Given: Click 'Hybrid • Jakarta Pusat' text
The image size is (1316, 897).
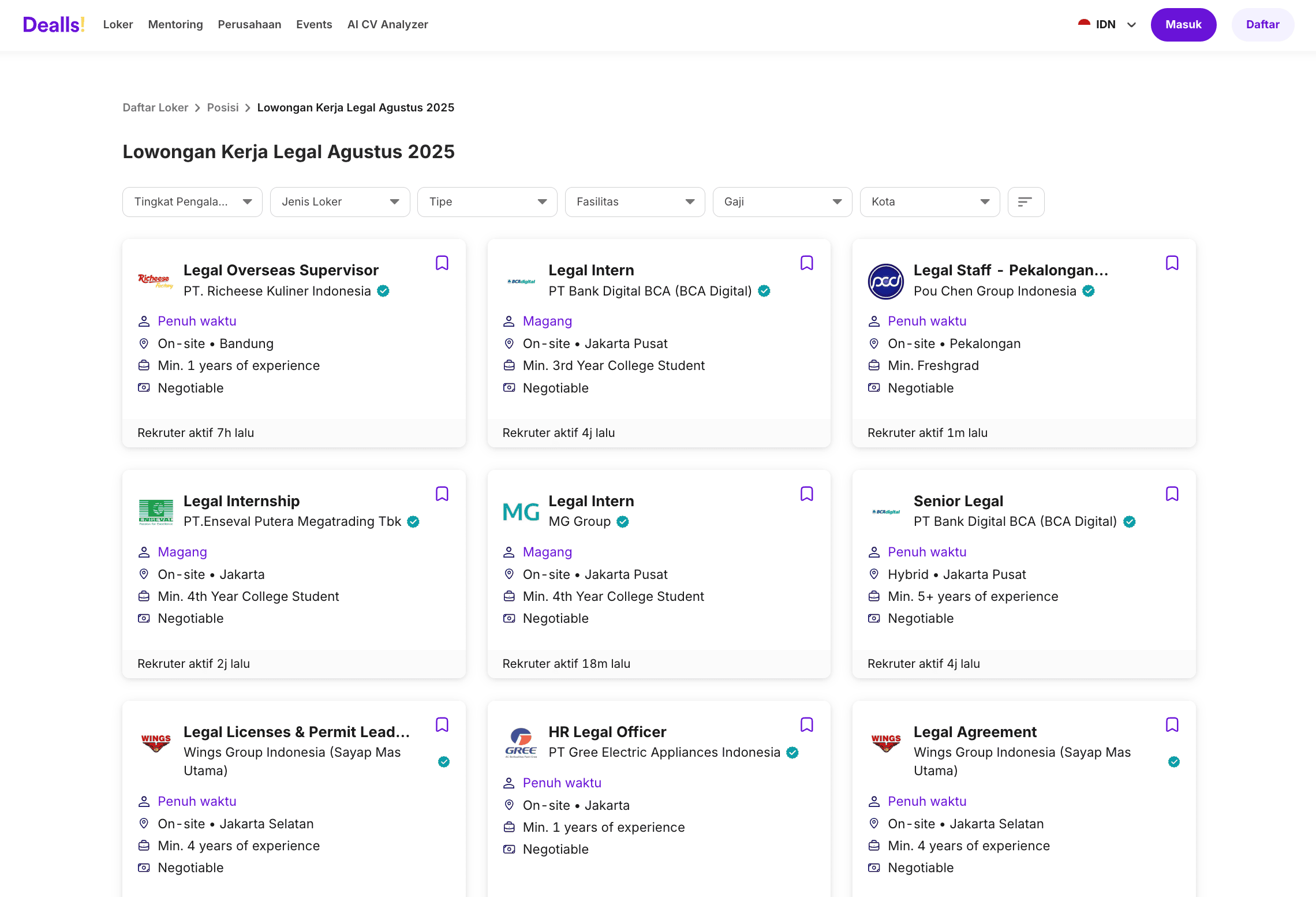Looking at the screenshot, I should pos(956,574).
